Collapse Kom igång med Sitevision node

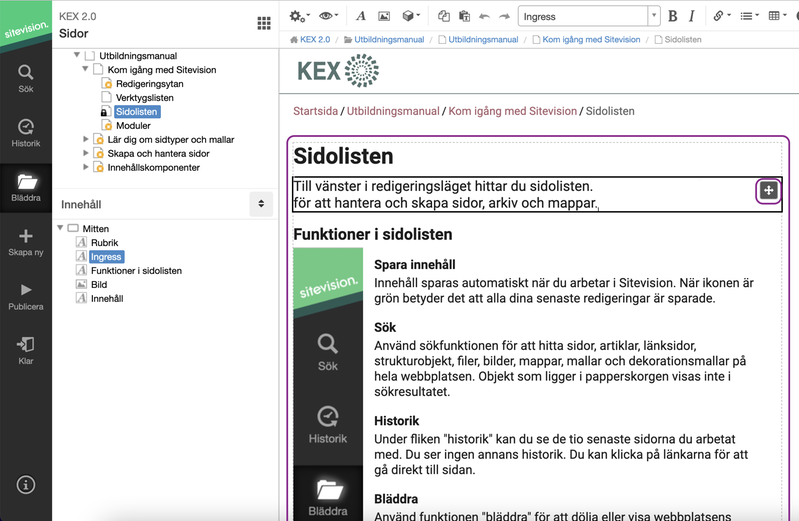pyautogui.click(x=85, y=69)
